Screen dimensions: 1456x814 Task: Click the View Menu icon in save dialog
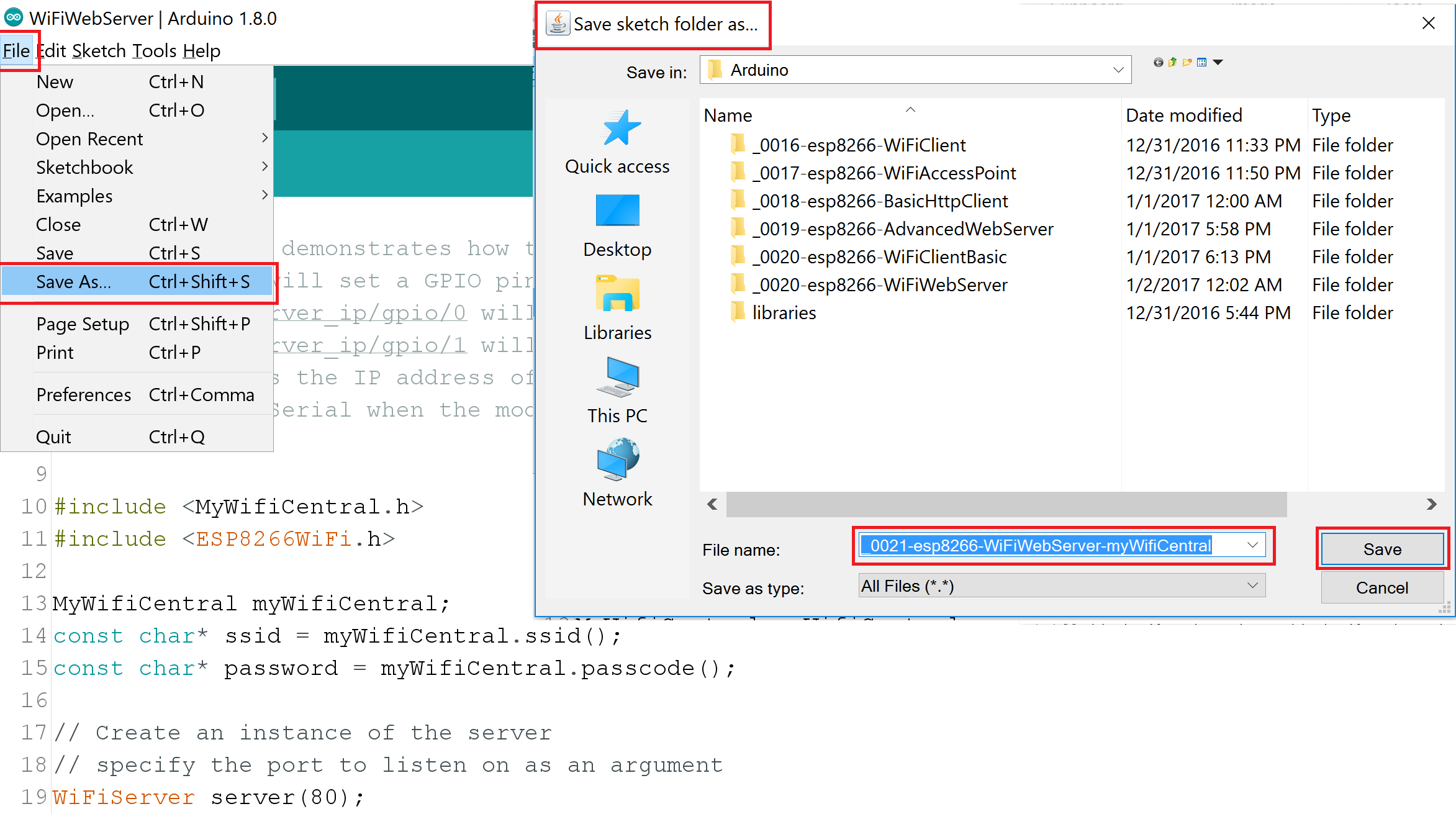1202,62
